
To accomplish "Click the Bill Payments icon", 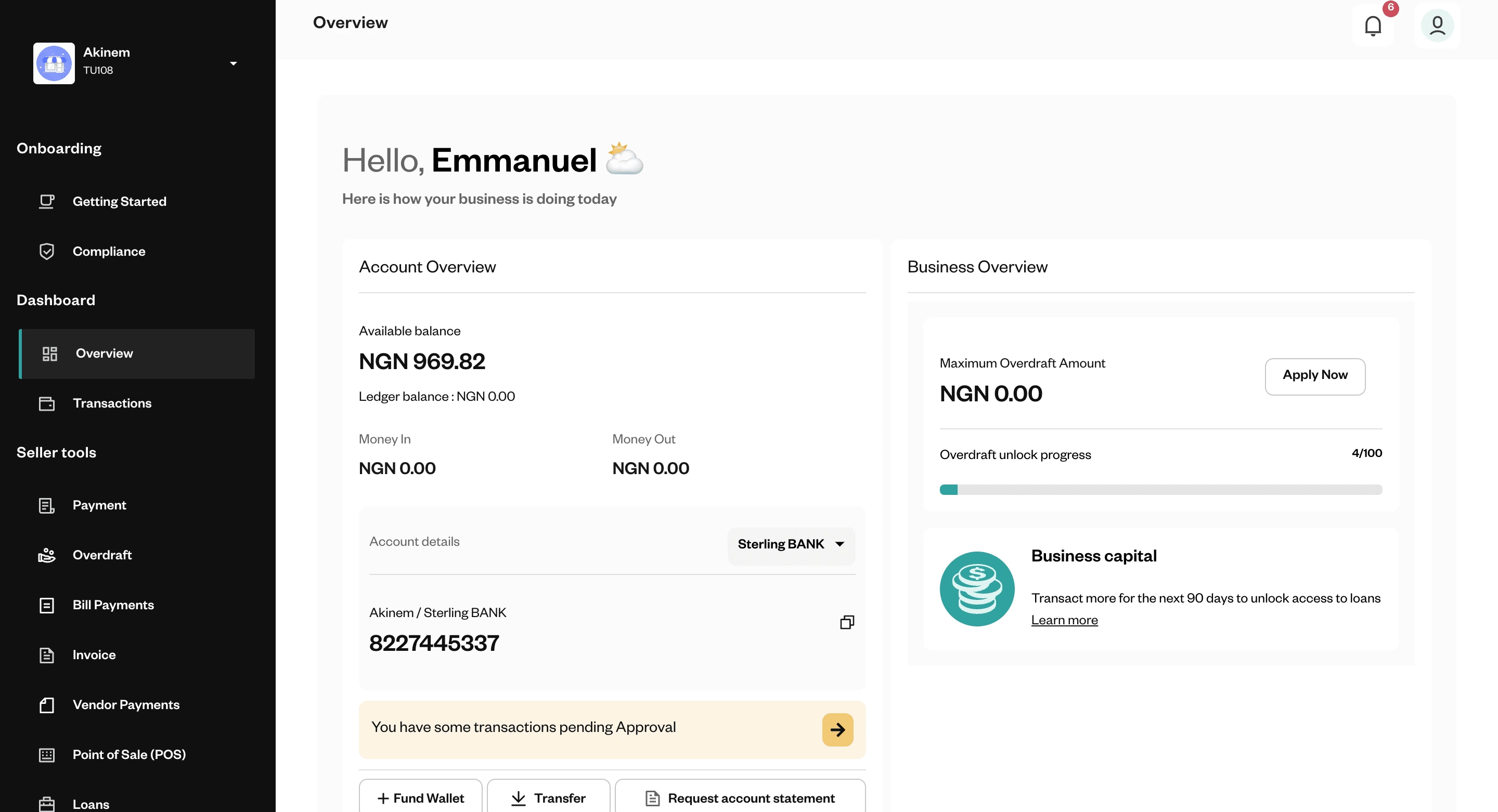I will pos(46,606).
